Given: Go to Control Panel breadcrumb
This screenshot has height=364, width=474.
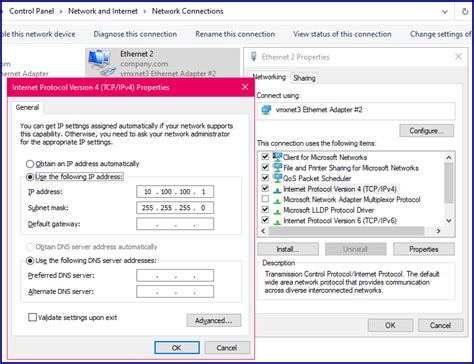Looking at the screenshot, I should [x=32, y=11].
